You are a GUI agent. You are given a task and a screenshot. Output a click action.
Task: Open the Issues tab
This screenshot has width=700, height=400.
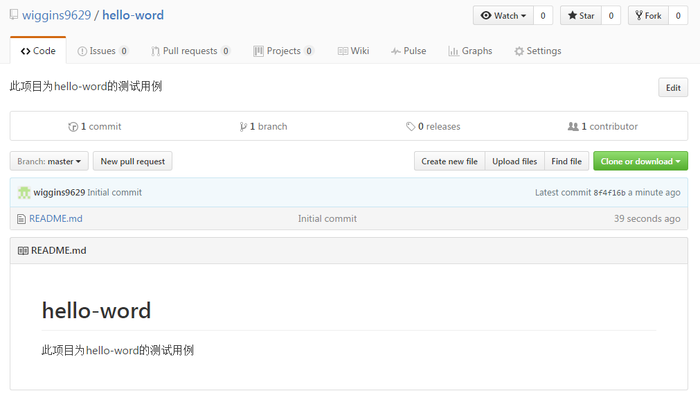103,51
